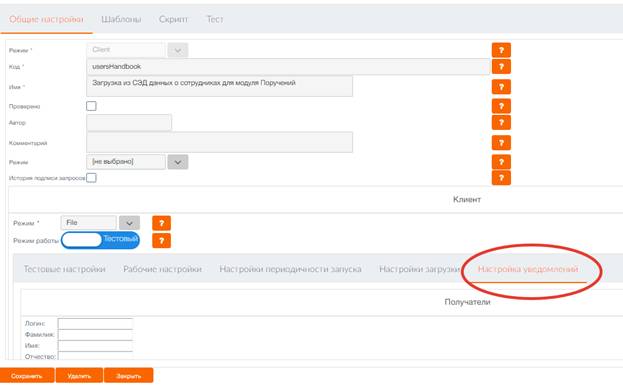Open help icon next to Код field
Screen dimensions: 623x388
pyautogui.click(x=501, y=66)
